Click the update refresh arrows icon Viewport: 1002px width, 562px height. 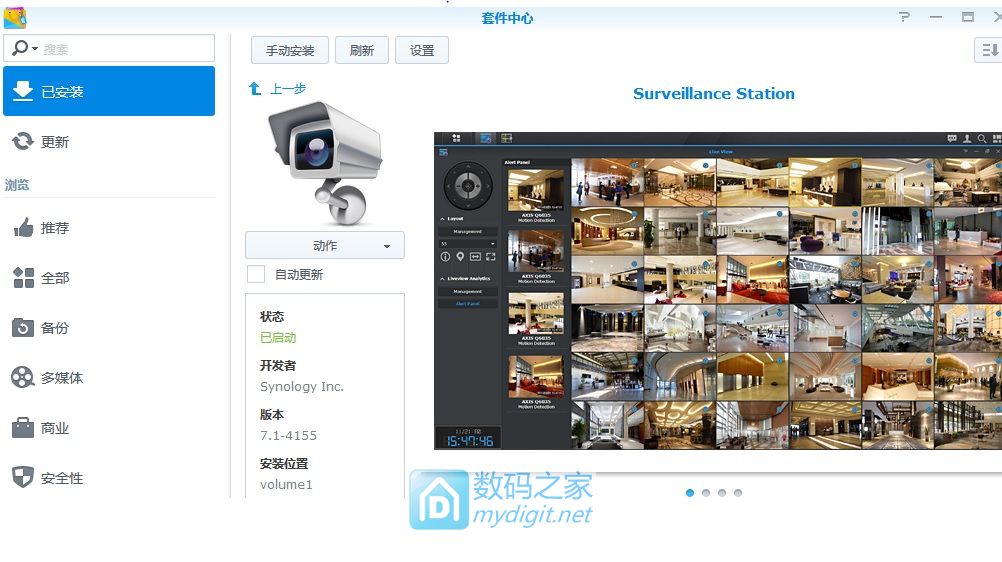pos(23,141)
